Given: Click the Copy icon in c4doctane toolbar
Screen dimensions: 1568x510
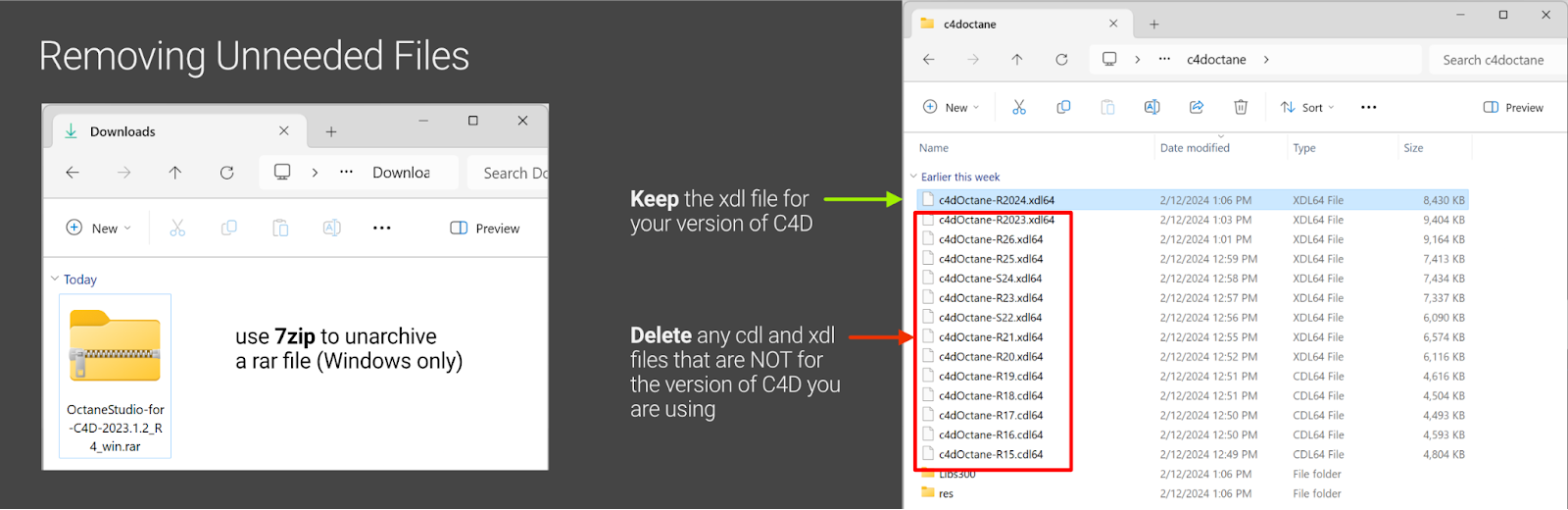Looking at the screenshot, I should pyautogui.click(x=1063, y=107).
